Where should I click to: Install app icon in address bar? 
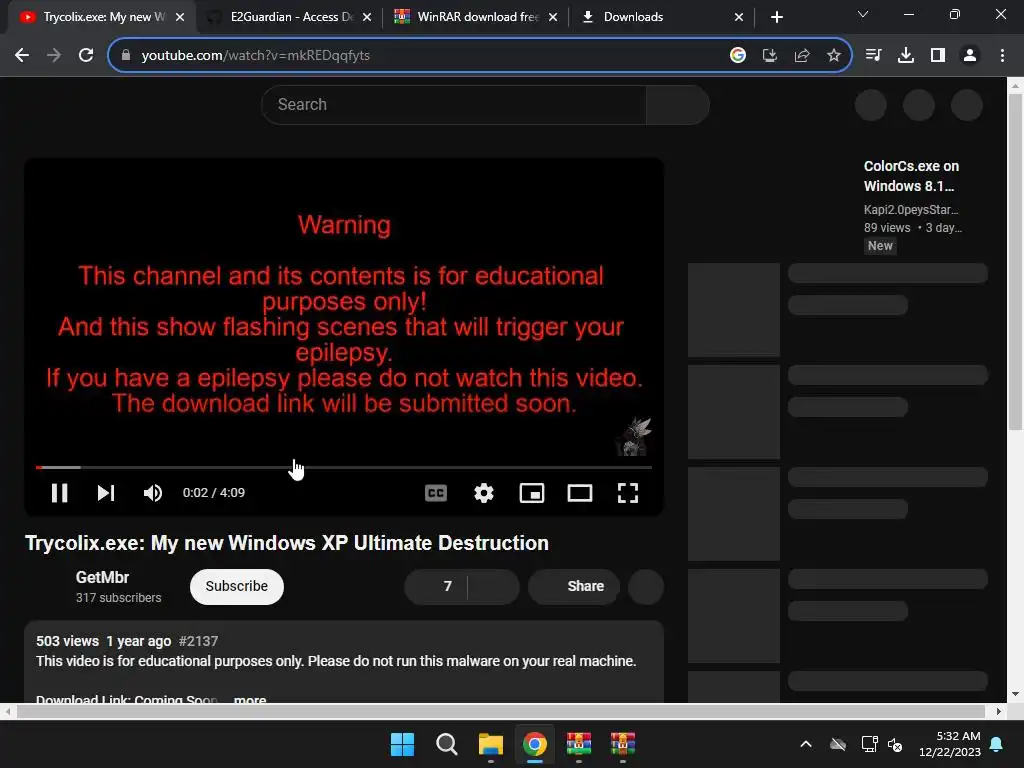769,56
